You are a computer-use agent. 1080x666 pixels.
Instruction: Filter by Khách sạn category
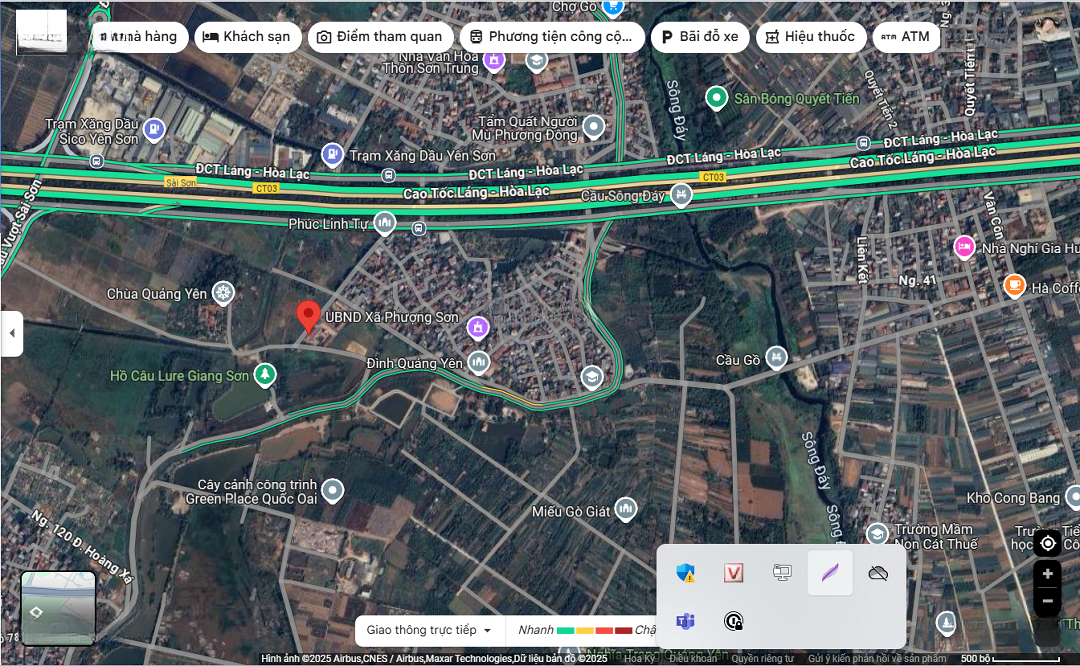[x=248, y=37]
